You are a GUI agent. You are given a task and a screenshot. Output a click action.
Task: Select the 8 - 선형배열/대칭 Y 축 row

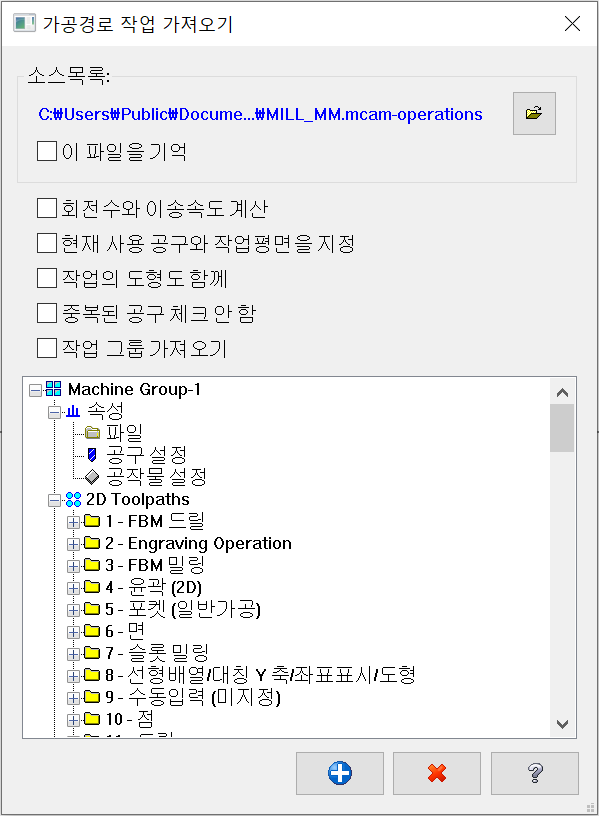(x=260, y=675)
